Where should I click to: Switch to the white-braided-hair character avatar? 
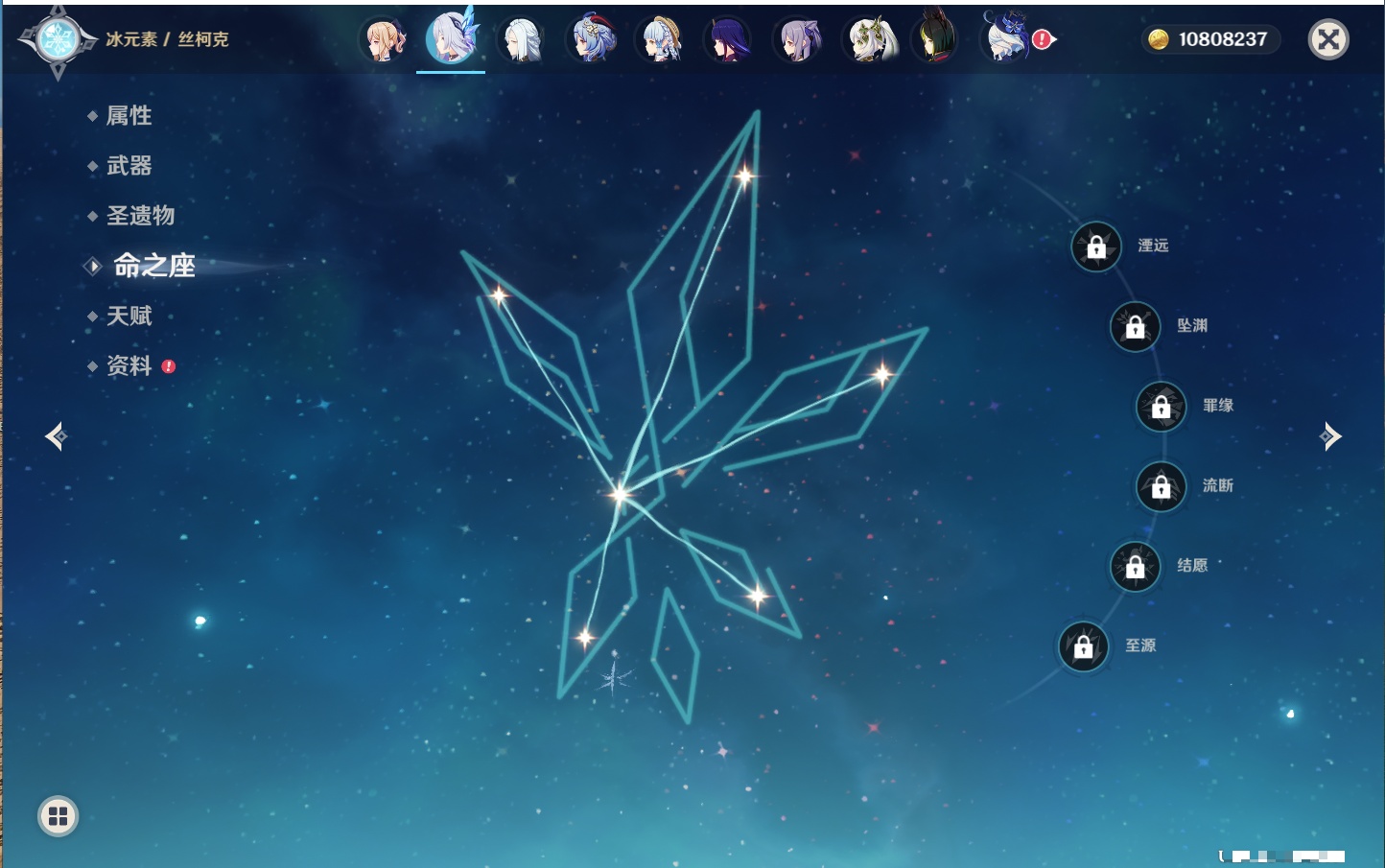pyautogui.click(x=521, y=39)
